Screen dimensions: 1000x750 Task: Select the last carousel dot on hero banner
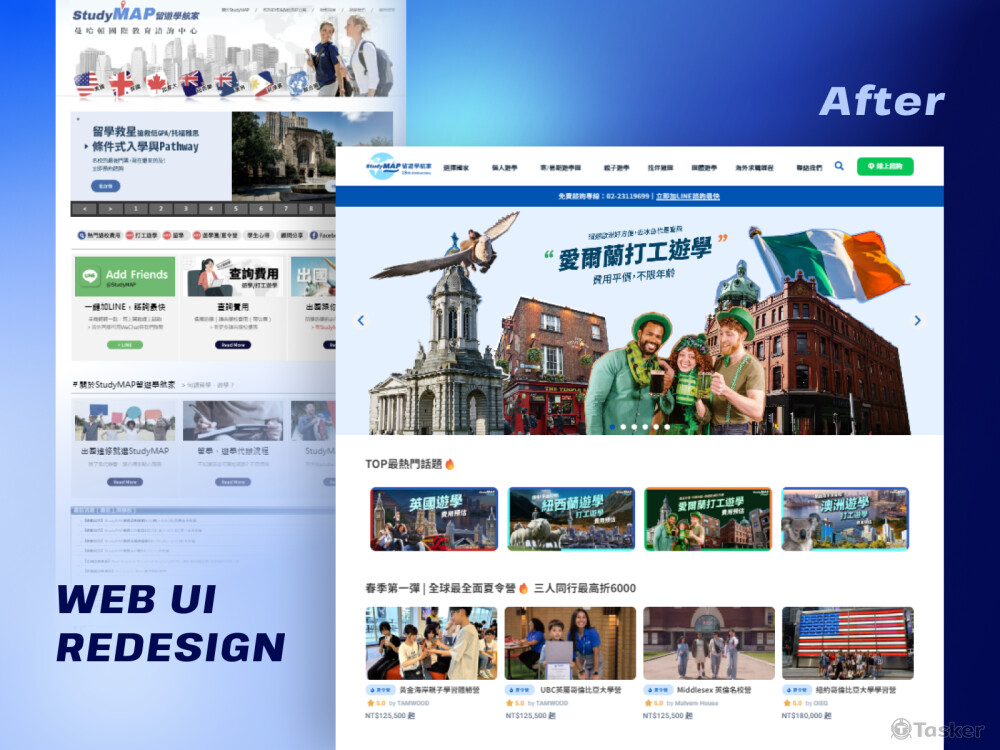667,427
